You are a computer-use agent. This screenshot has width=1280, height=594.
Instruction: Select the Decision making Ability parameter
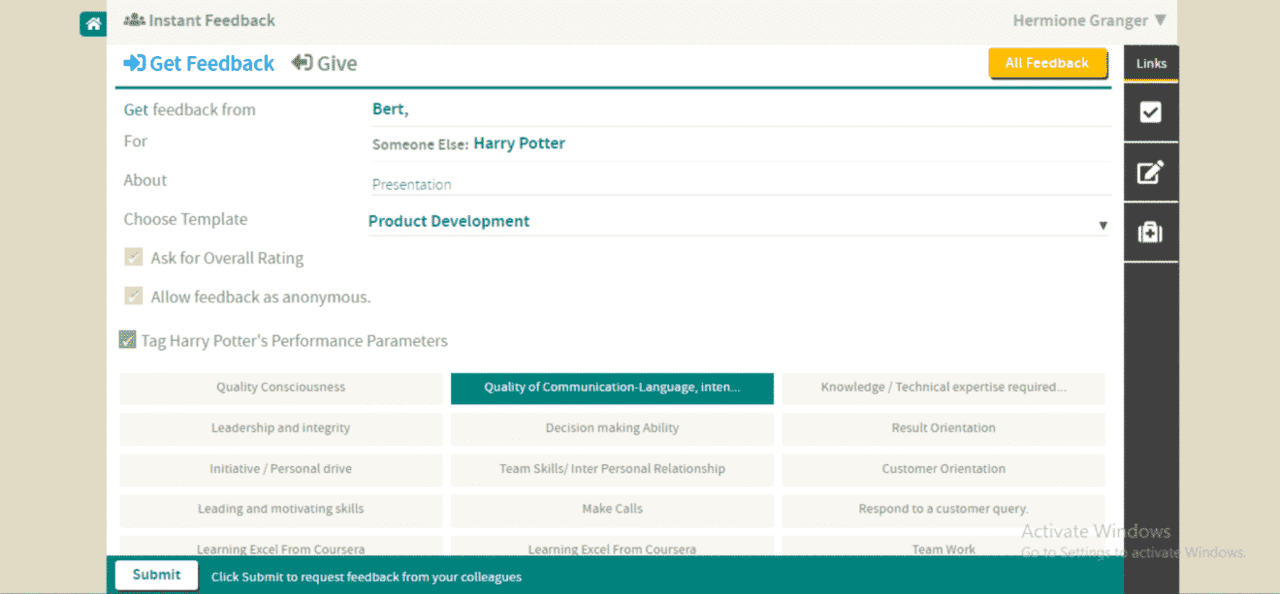(x=612, y=428)
